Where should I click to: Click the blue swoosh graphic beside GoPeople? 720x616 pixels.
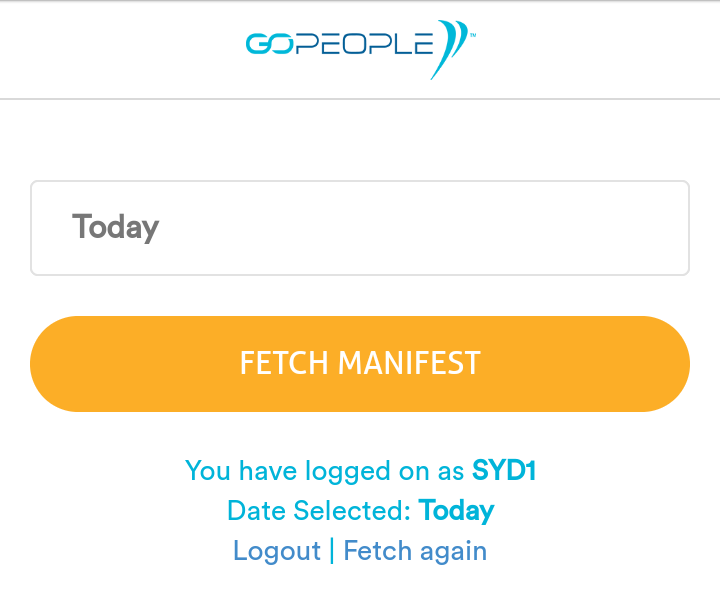tap(449, 49)
